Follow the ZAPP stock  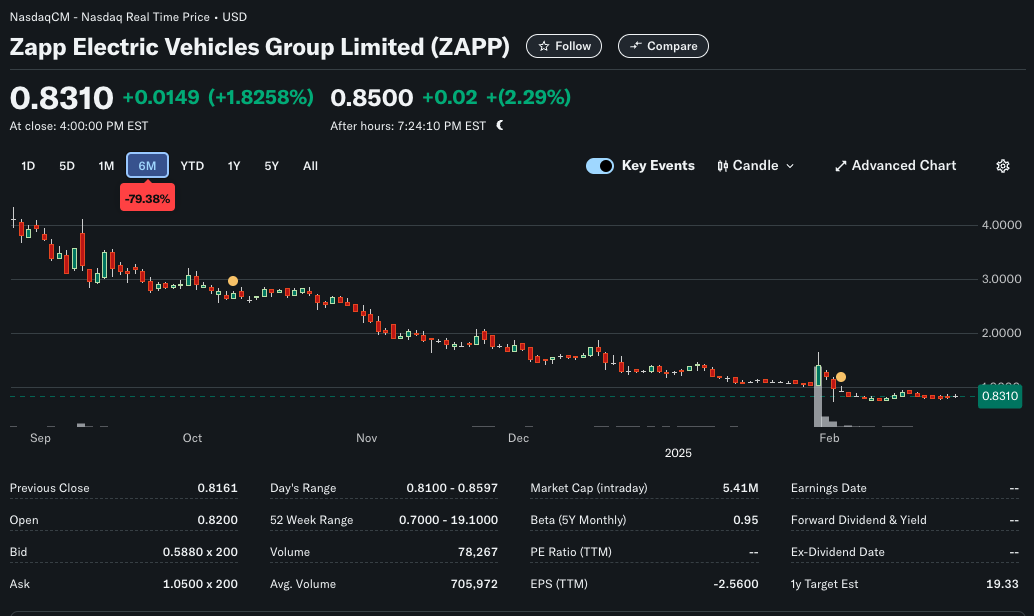point(564,46)
